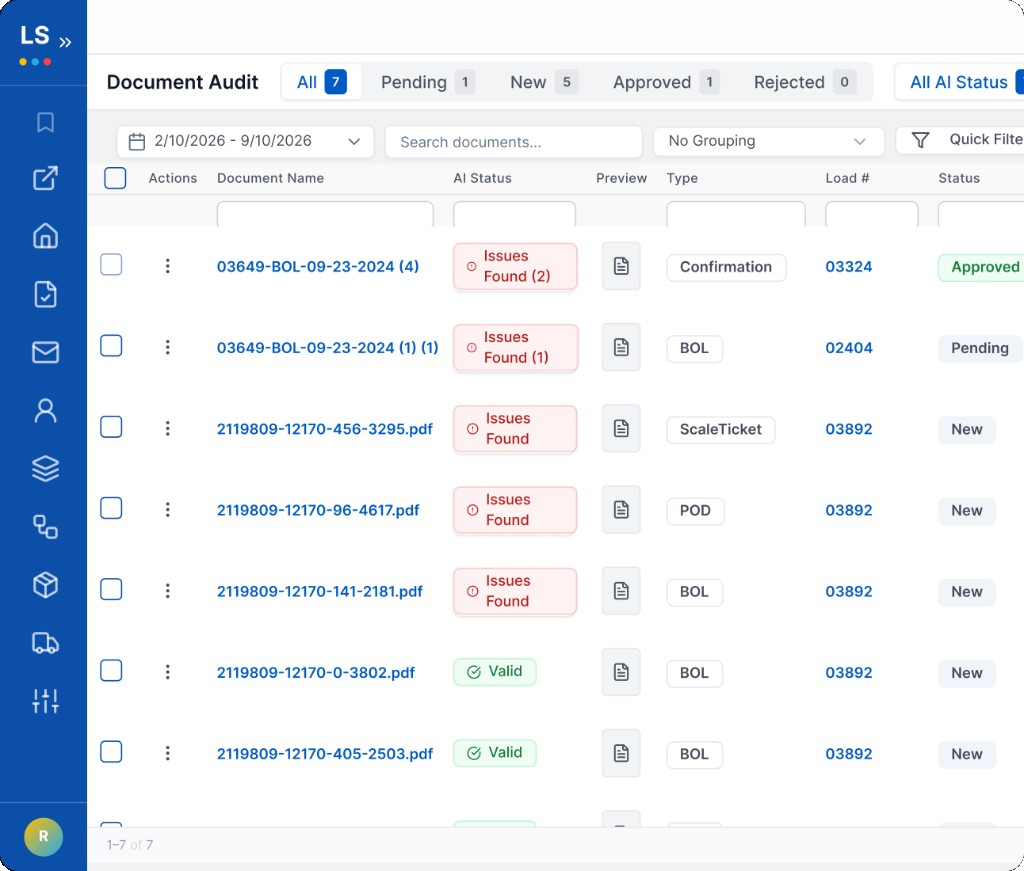The width and height of the screenshot is (1024, 871).
Task: Open the package box icon in sidebar
Action: (45, 584)
